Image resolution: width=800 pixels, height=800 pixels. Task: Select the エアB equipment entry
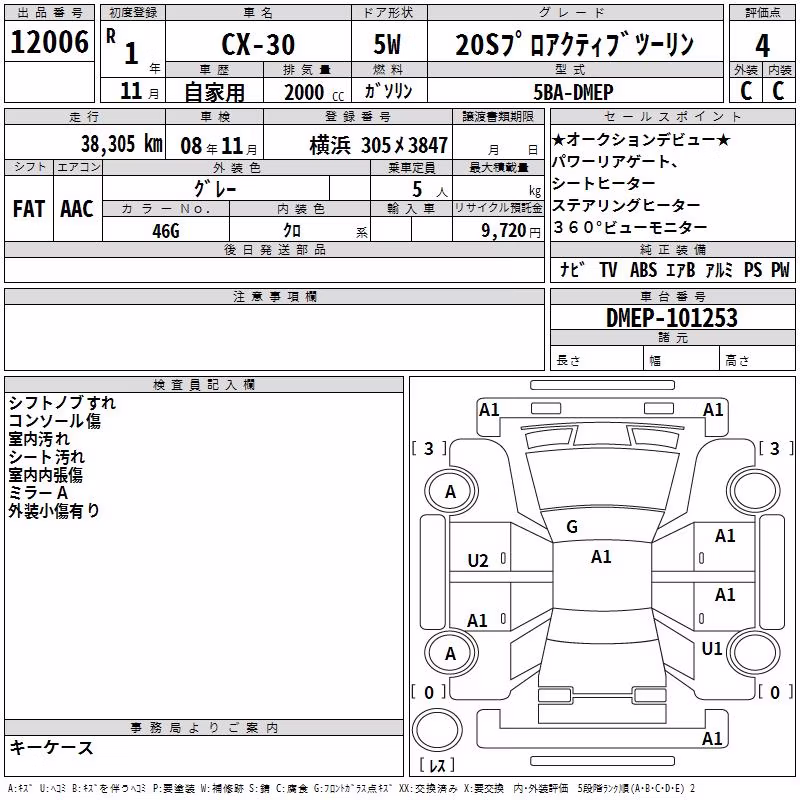click(681, 269)
